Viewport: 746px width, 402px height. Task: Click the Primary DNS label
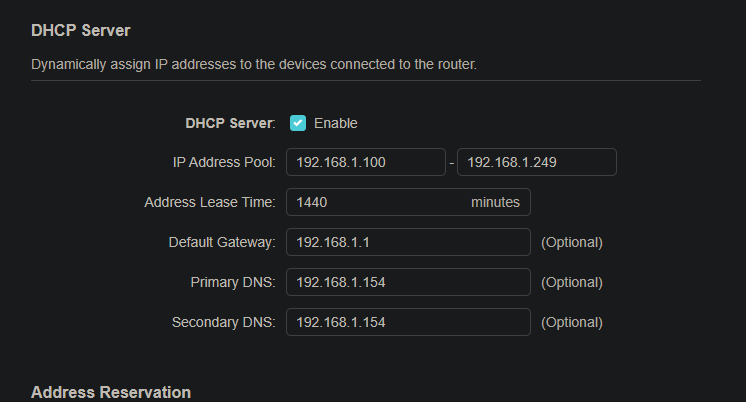233,282
